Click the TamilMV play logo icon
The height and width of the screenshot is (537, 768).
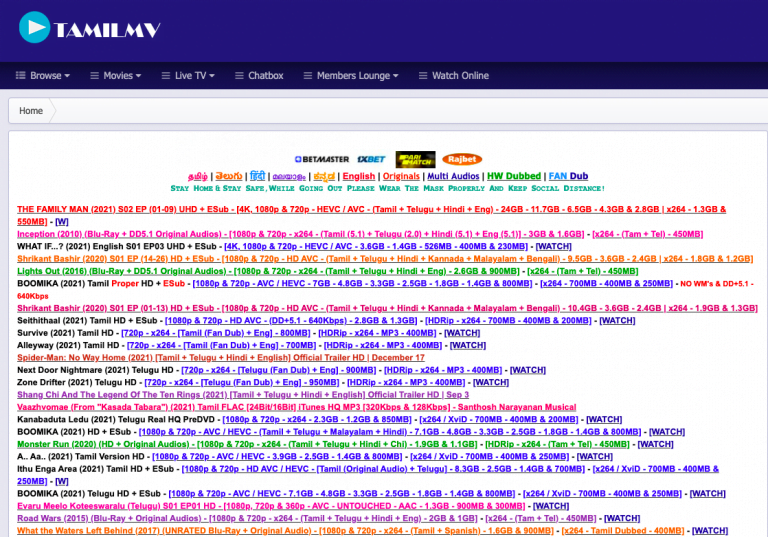[34, 27]
